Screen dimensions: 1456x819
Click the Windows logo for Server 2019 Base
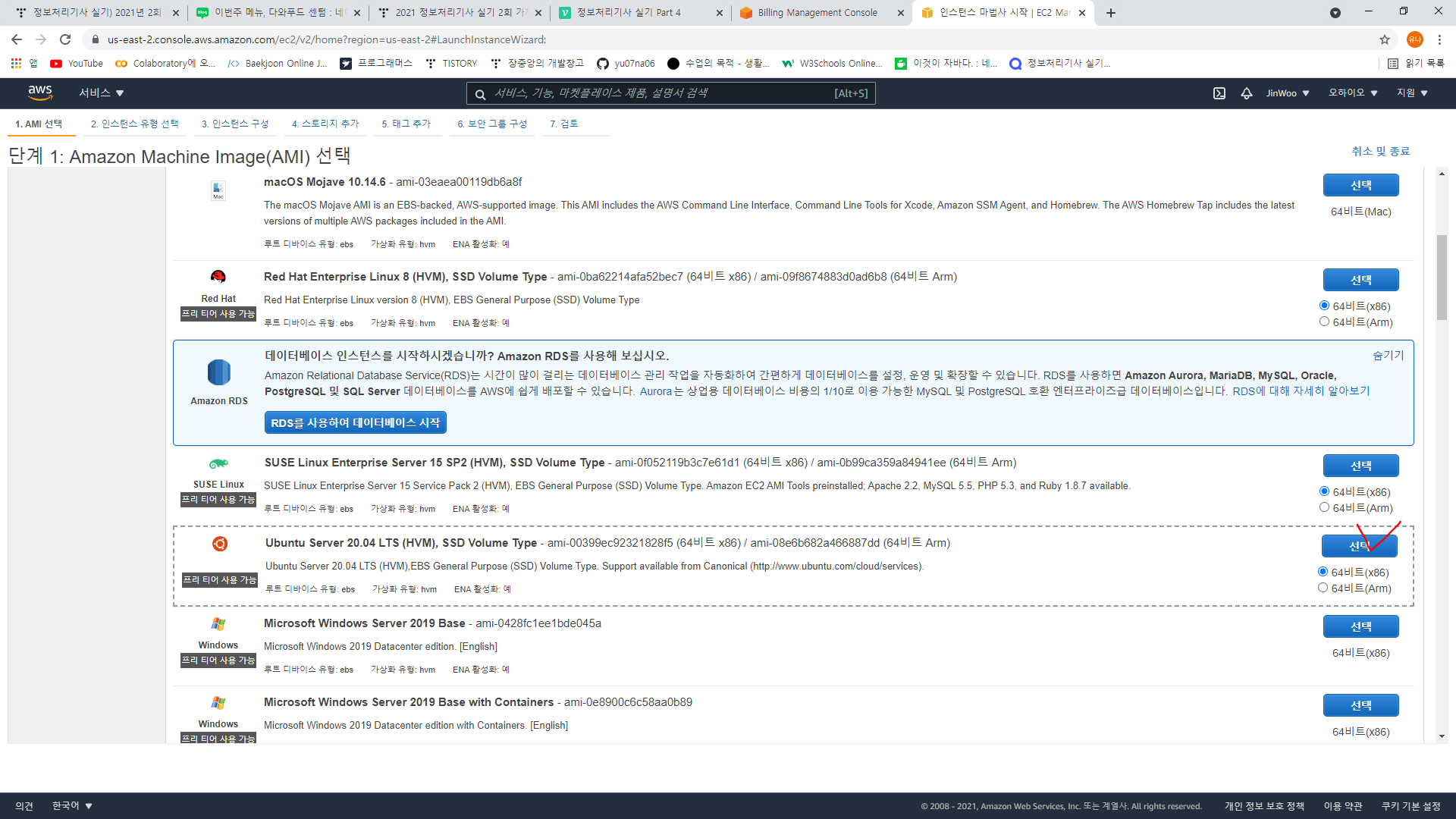218,624
